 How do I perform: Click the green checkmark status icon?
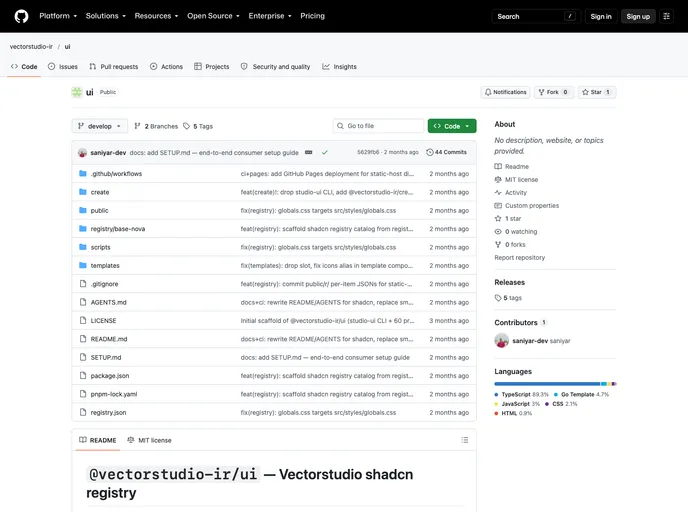[325, 152]
